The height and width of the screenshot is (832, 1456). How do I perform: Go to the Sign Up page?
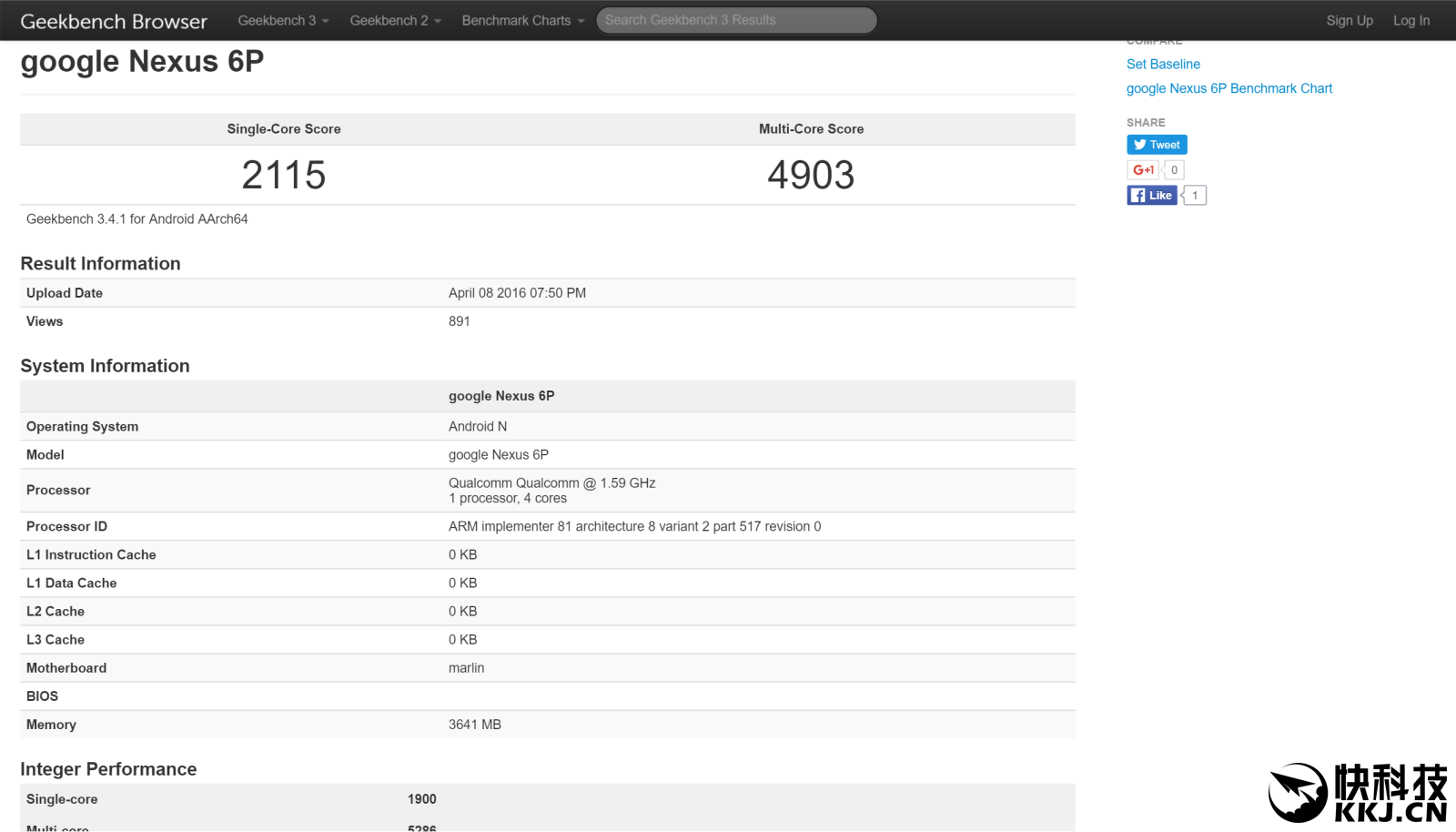coord(1350,20)
